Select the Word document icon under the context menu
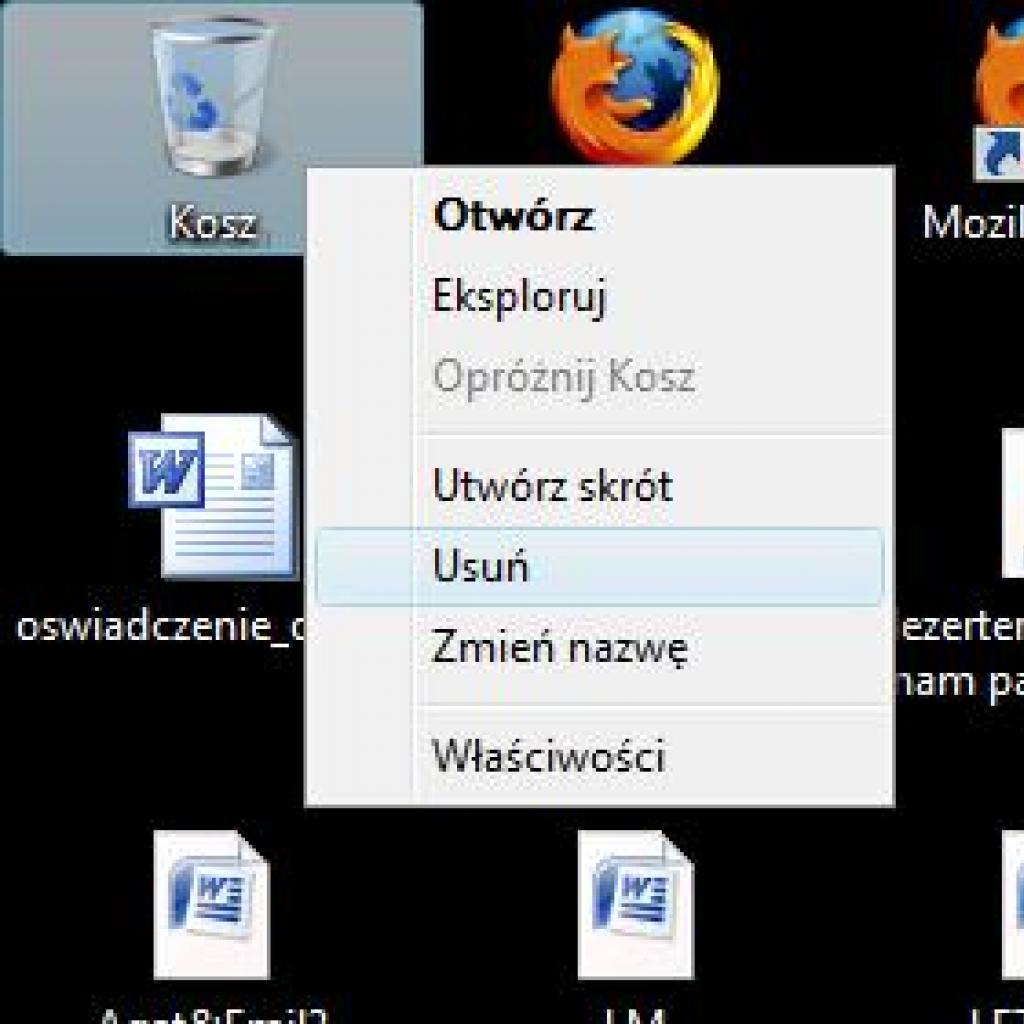The height and width of the screenshot is (1024, 1024). [x=635, y=904]
